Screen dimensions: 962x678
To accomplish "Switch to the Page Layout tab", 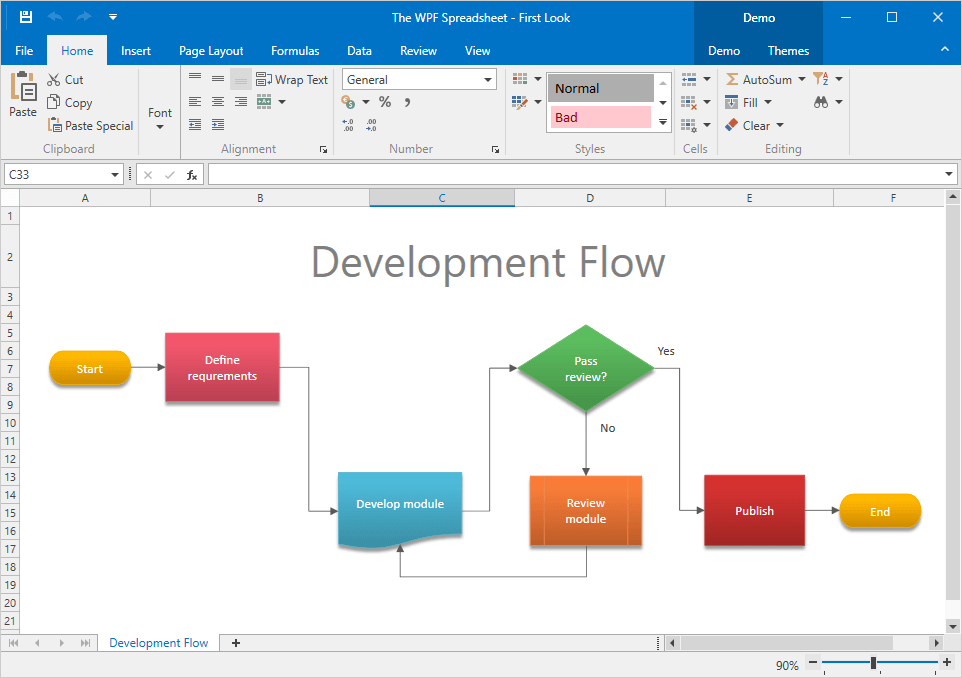I will (x=211, y=51).
